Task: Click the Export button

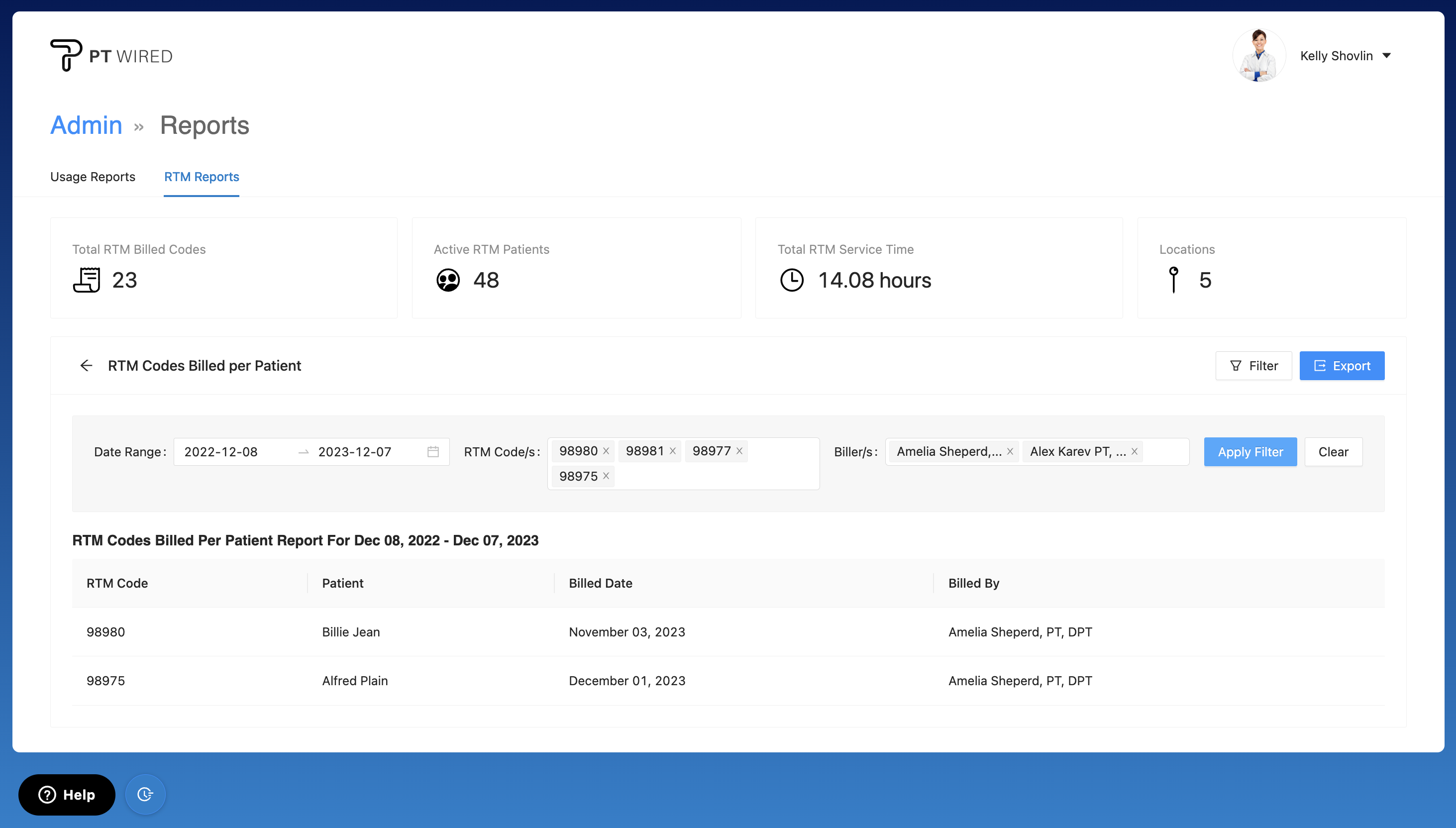Action: click(1341, 366)
